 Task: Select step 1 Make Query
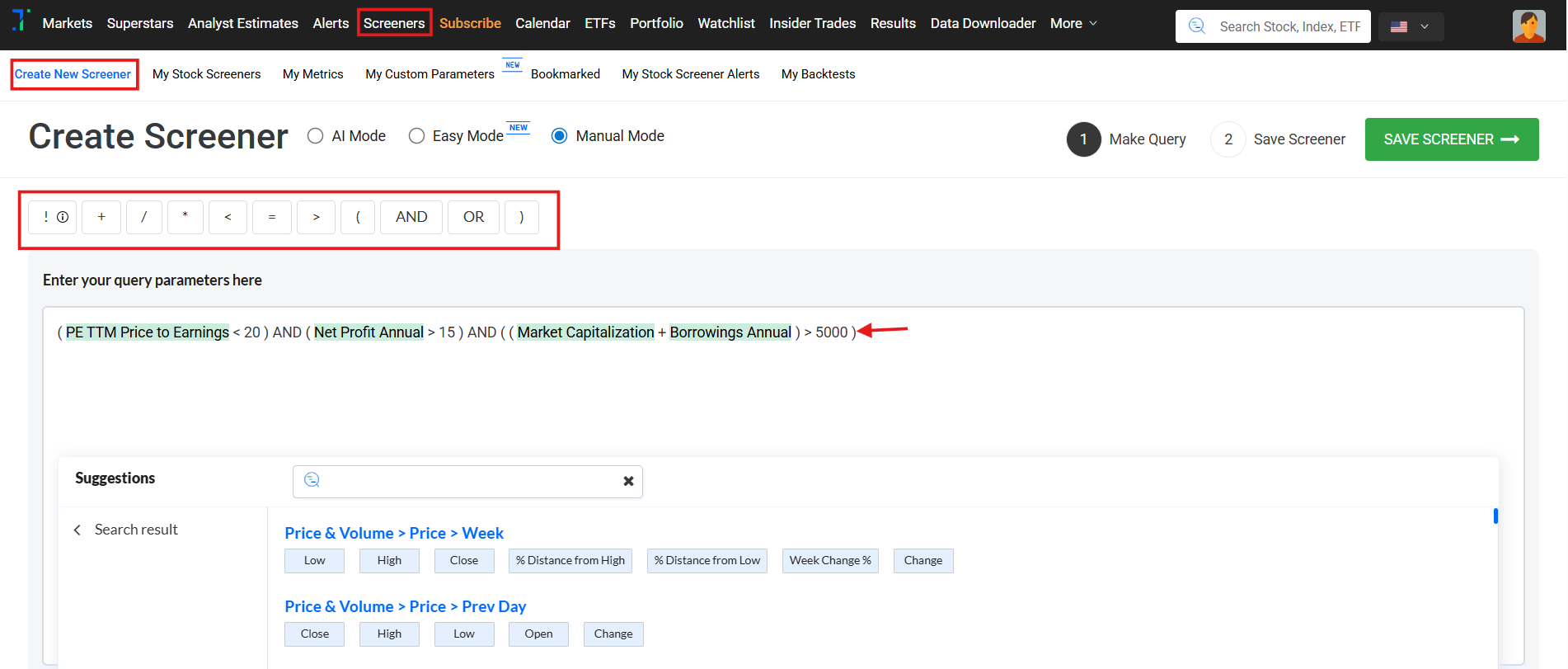(x=1127, y=139)
